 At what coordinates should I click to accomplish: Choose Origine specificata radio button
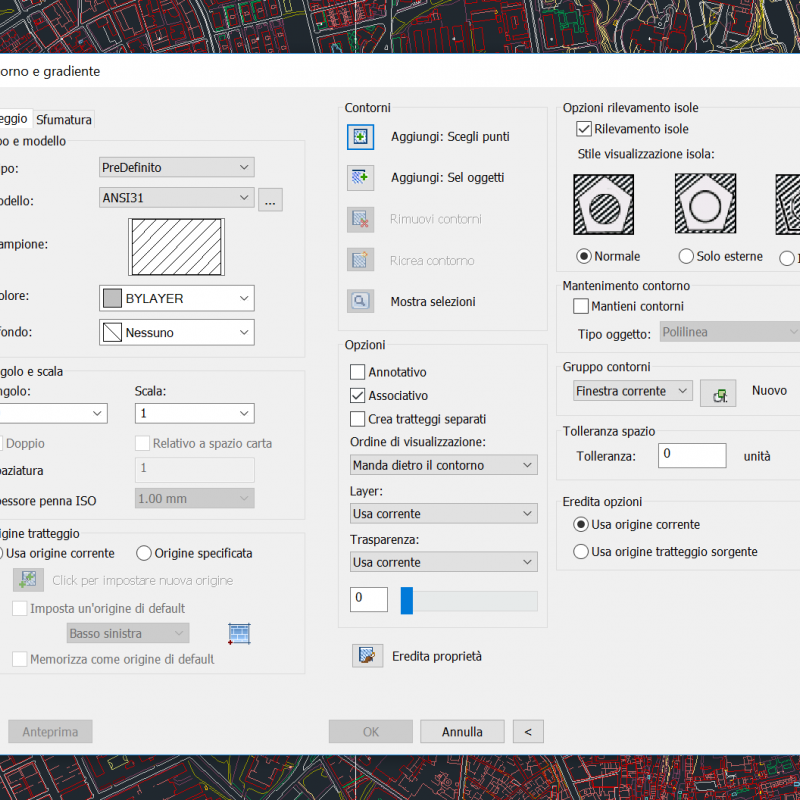coord(144,553)
